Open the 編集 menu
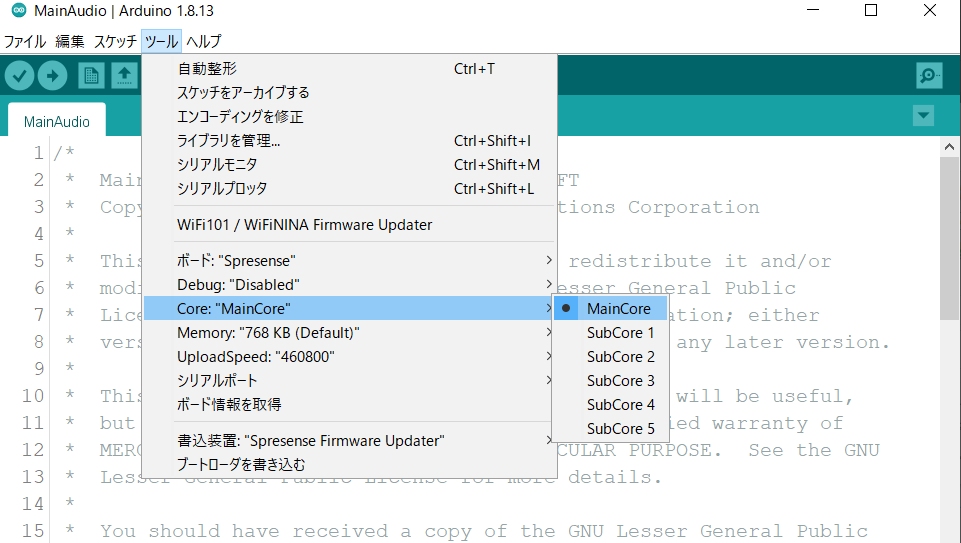 pyautogui.click(x=69, y=41)
